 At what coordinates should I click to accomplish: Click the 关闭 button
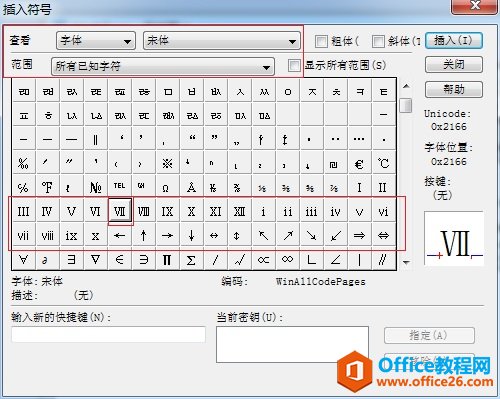[x=454, y=64]
